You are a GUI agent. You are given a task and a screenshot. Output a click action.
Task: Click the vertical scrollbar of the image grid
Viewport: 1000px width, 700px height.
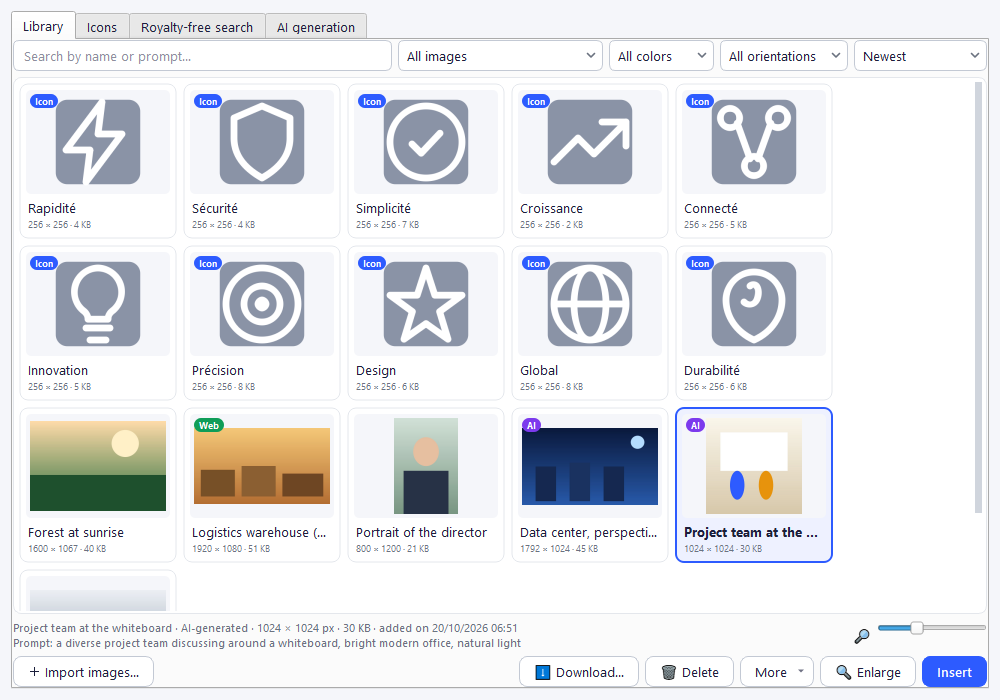[x=978, y=297]
